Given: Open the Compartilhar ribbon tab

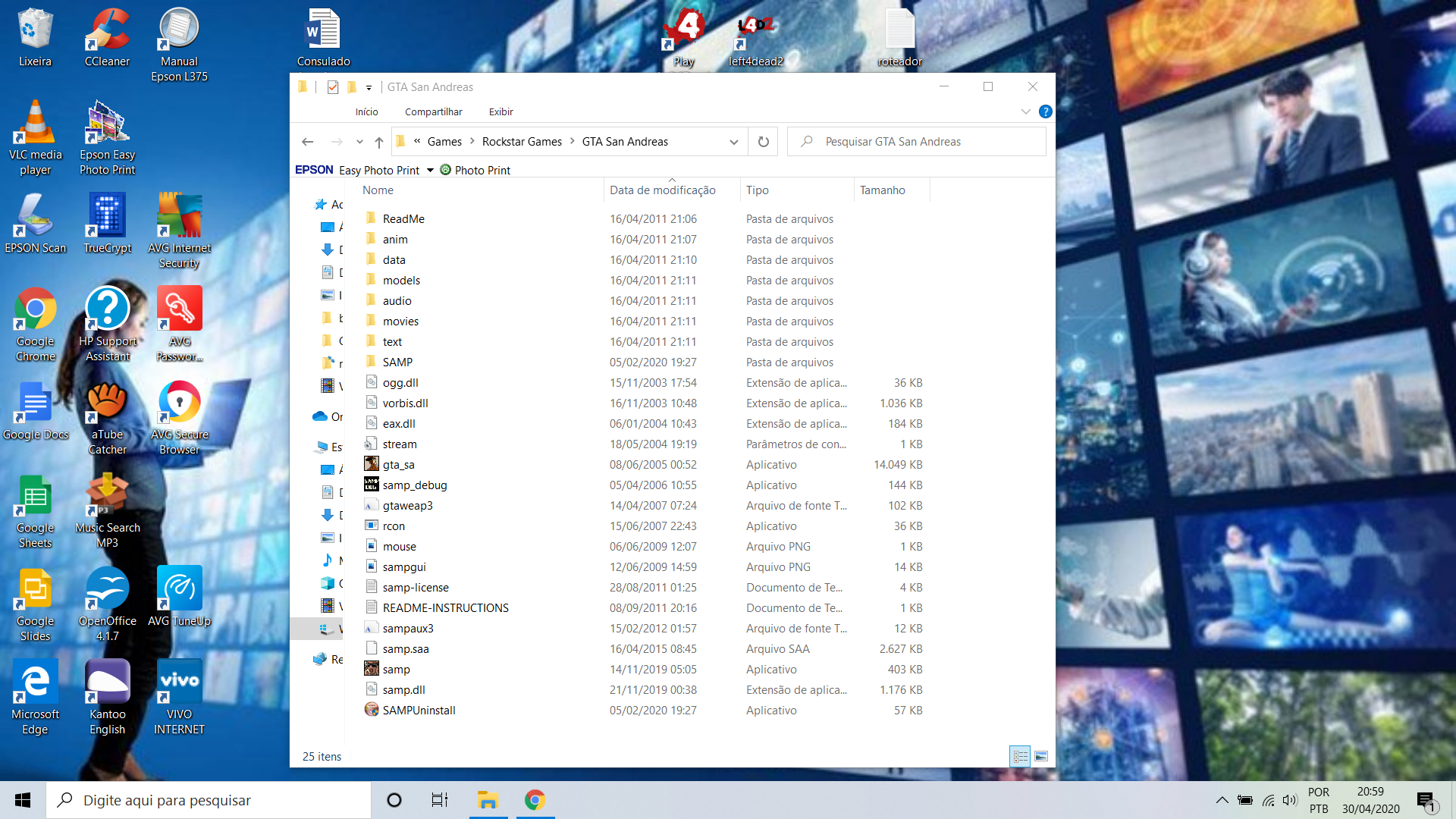Looking at the screenshot, I should pyautogui.click(x=433, y=111).
